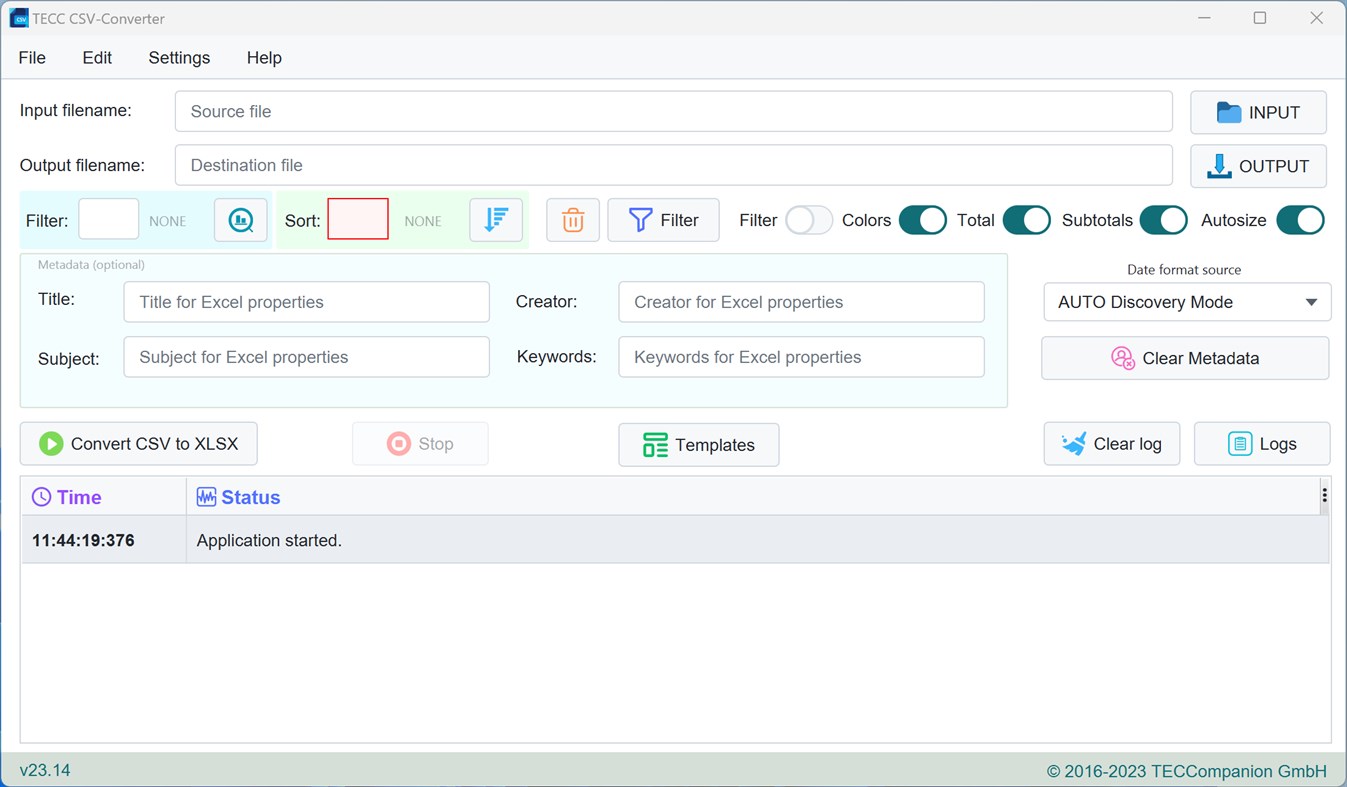Click the Source file input field
This screenshot has height=787, width=1347.
[673, 111]
